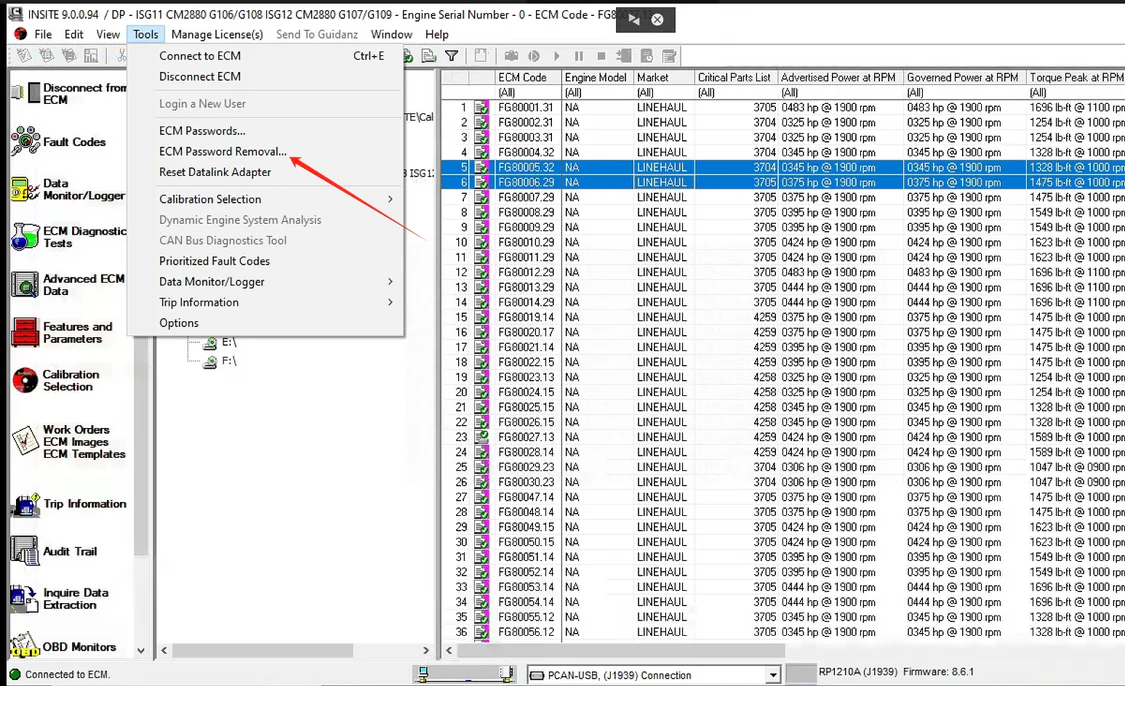Open the Fault Codes sidebar icon

point(25,142)
